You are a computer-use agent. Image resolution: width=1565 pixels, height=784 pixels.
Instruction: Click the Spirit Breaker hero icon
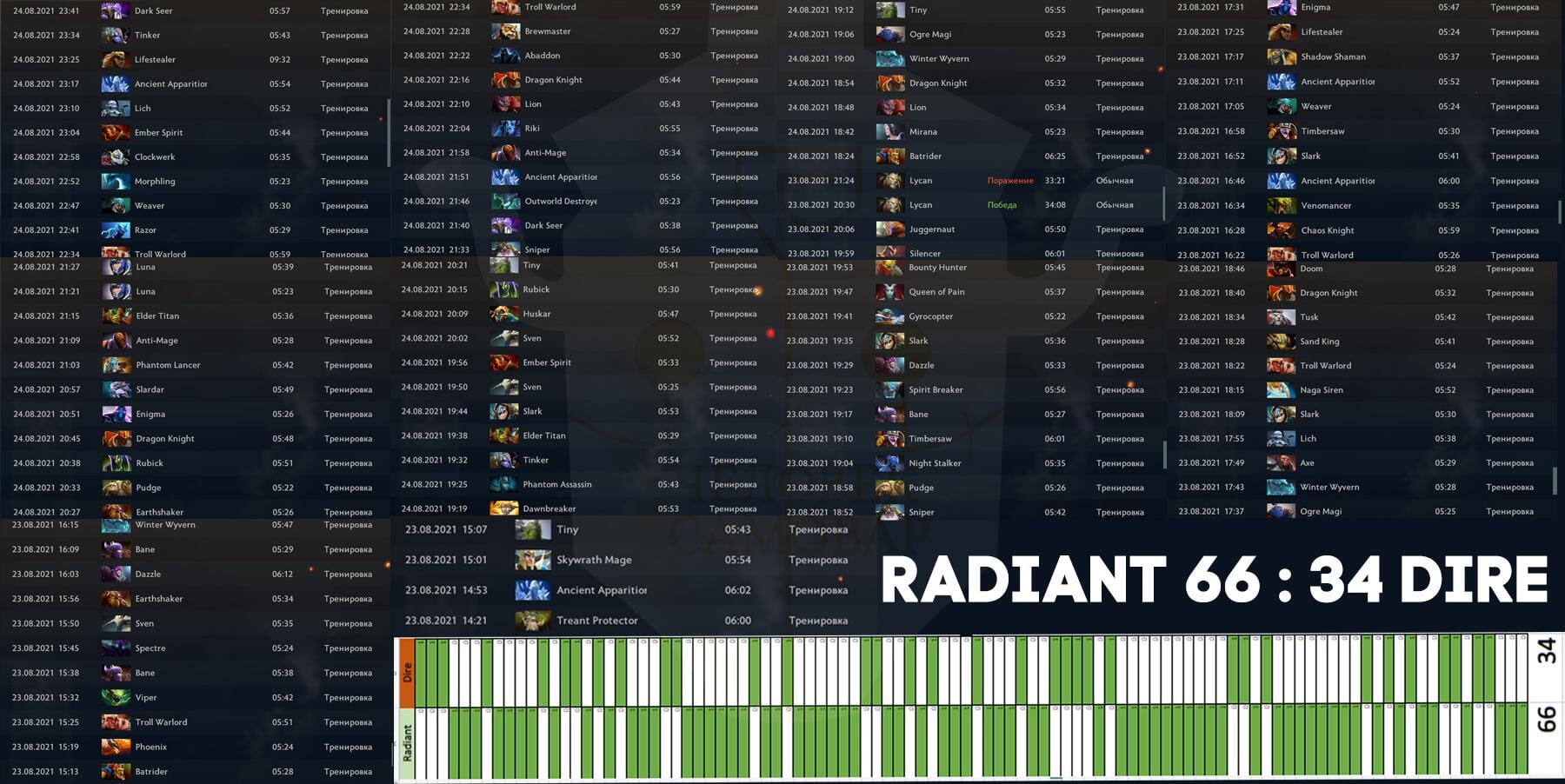click(x=890, y=390)
